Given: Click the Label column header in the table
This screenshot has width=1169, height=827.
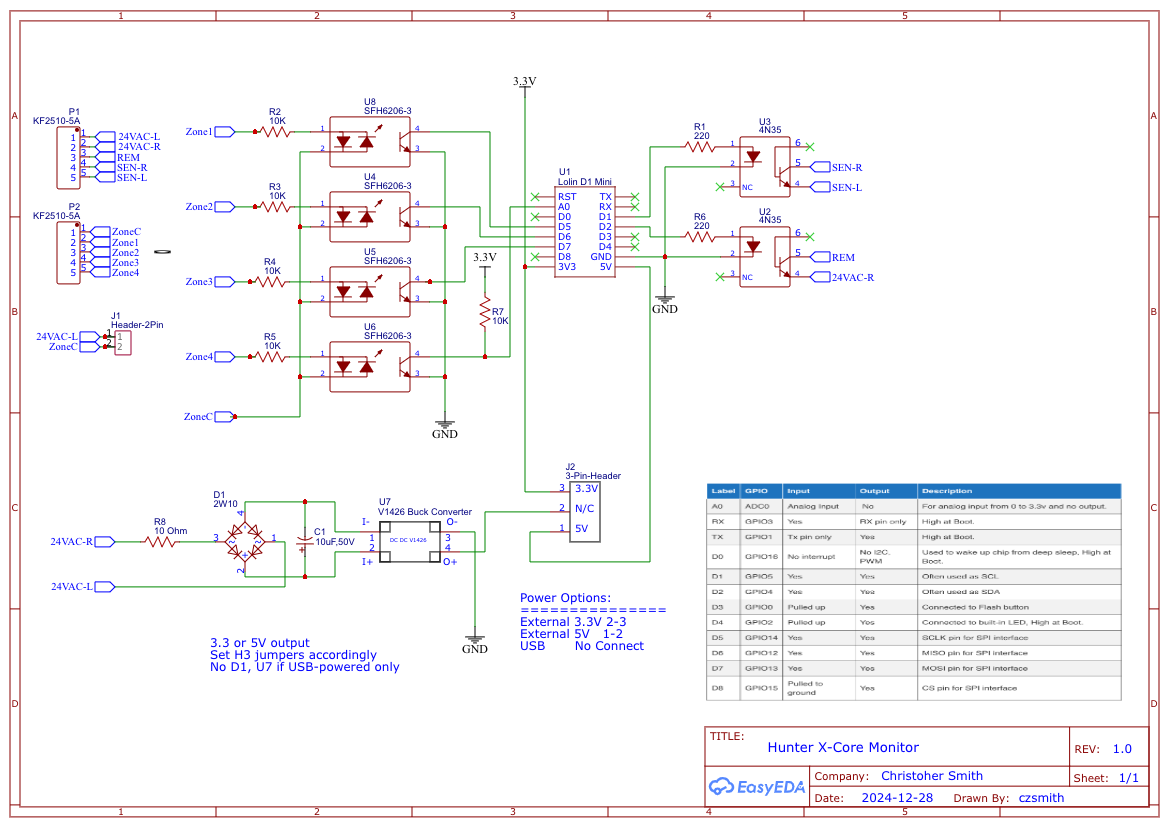Looking at the screenshot, I should point(723,491).
